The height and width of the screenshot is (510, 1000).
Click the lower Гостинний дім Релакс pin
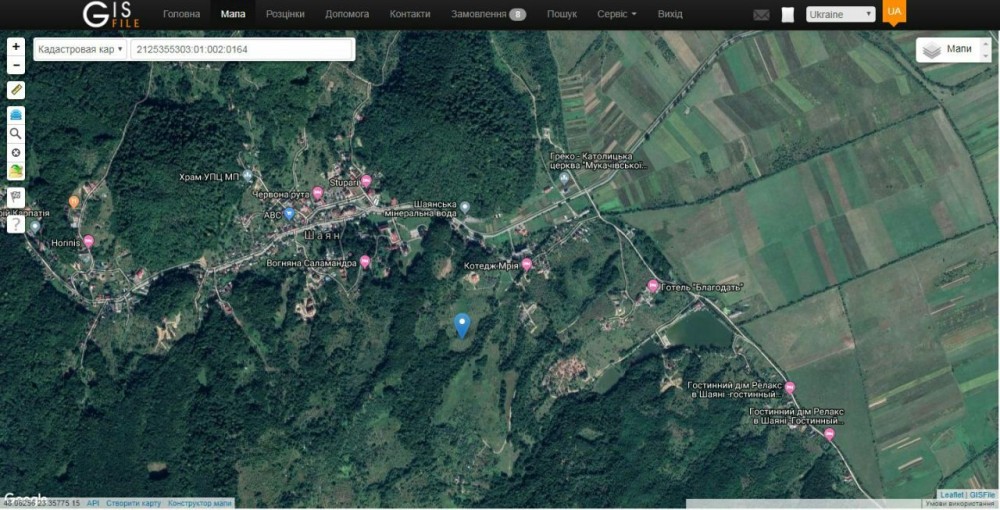click(x=829, y=434)
